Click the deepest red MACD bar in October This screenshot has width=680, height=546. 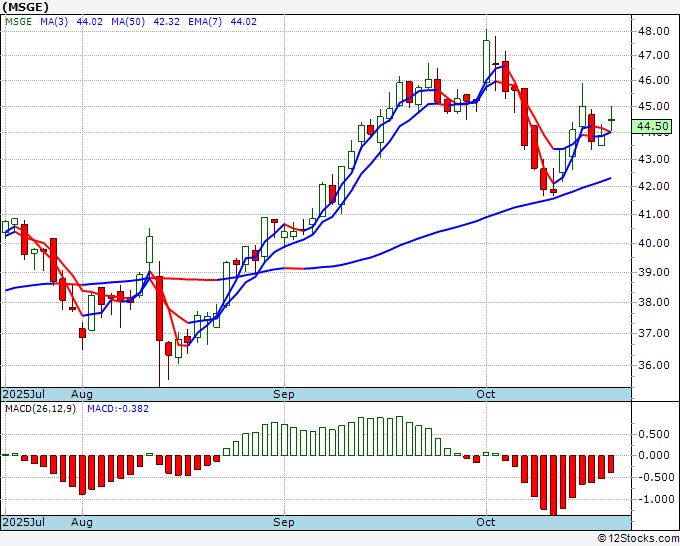coord(553,485)
